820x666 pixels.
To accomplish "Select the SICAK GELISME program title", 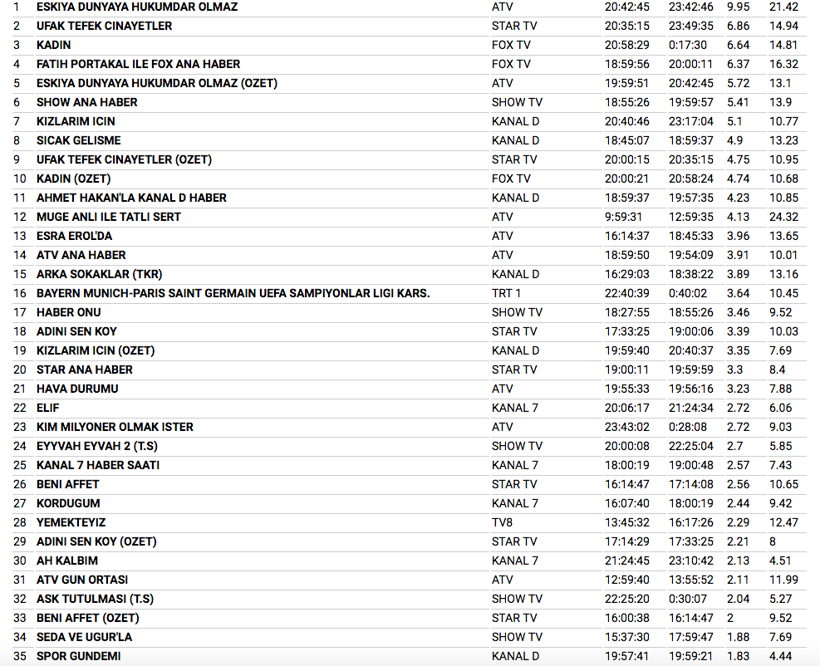I will (79, 141).
